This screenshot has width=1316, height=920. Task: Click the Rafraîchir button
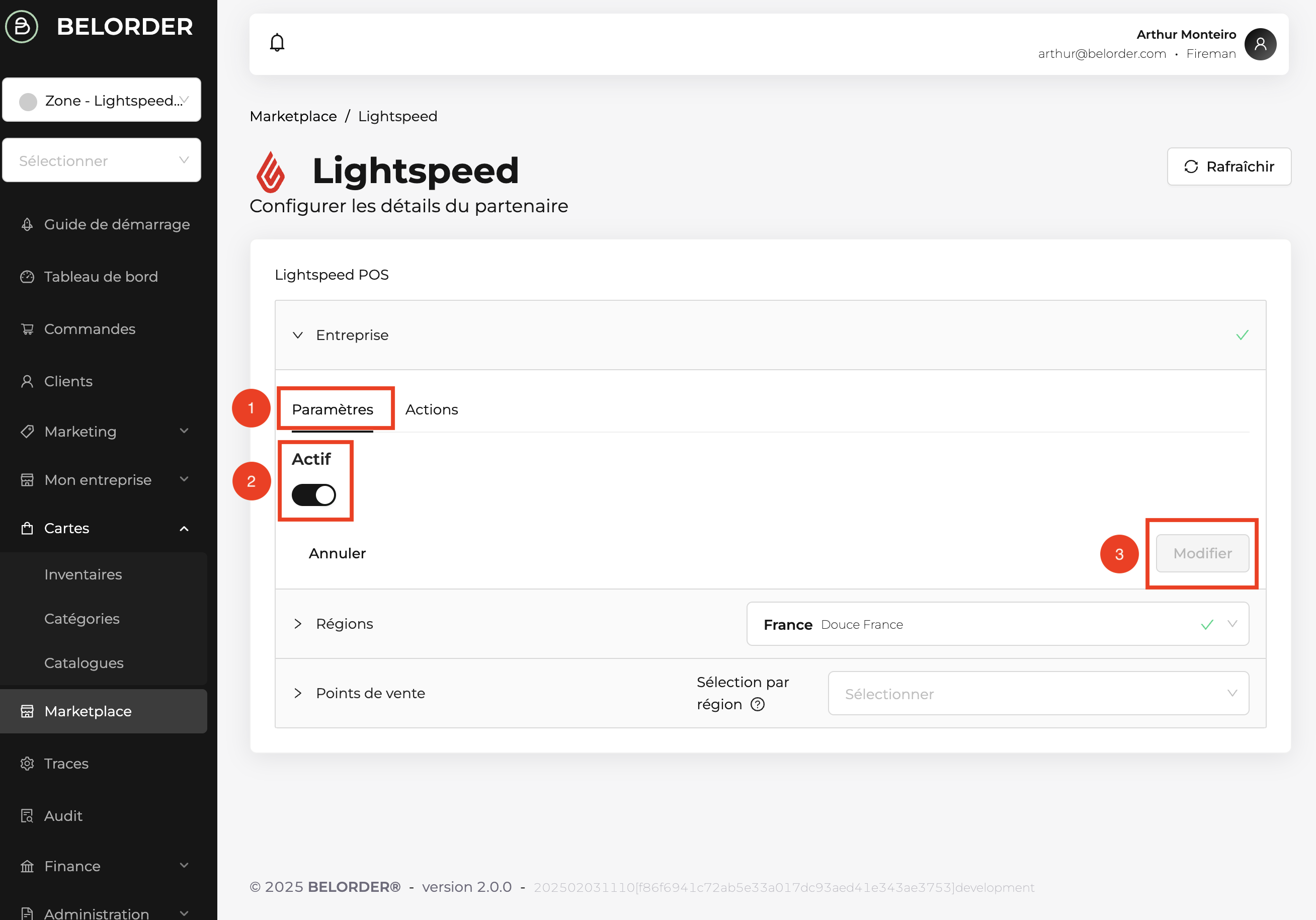[x=1229, y=166]
